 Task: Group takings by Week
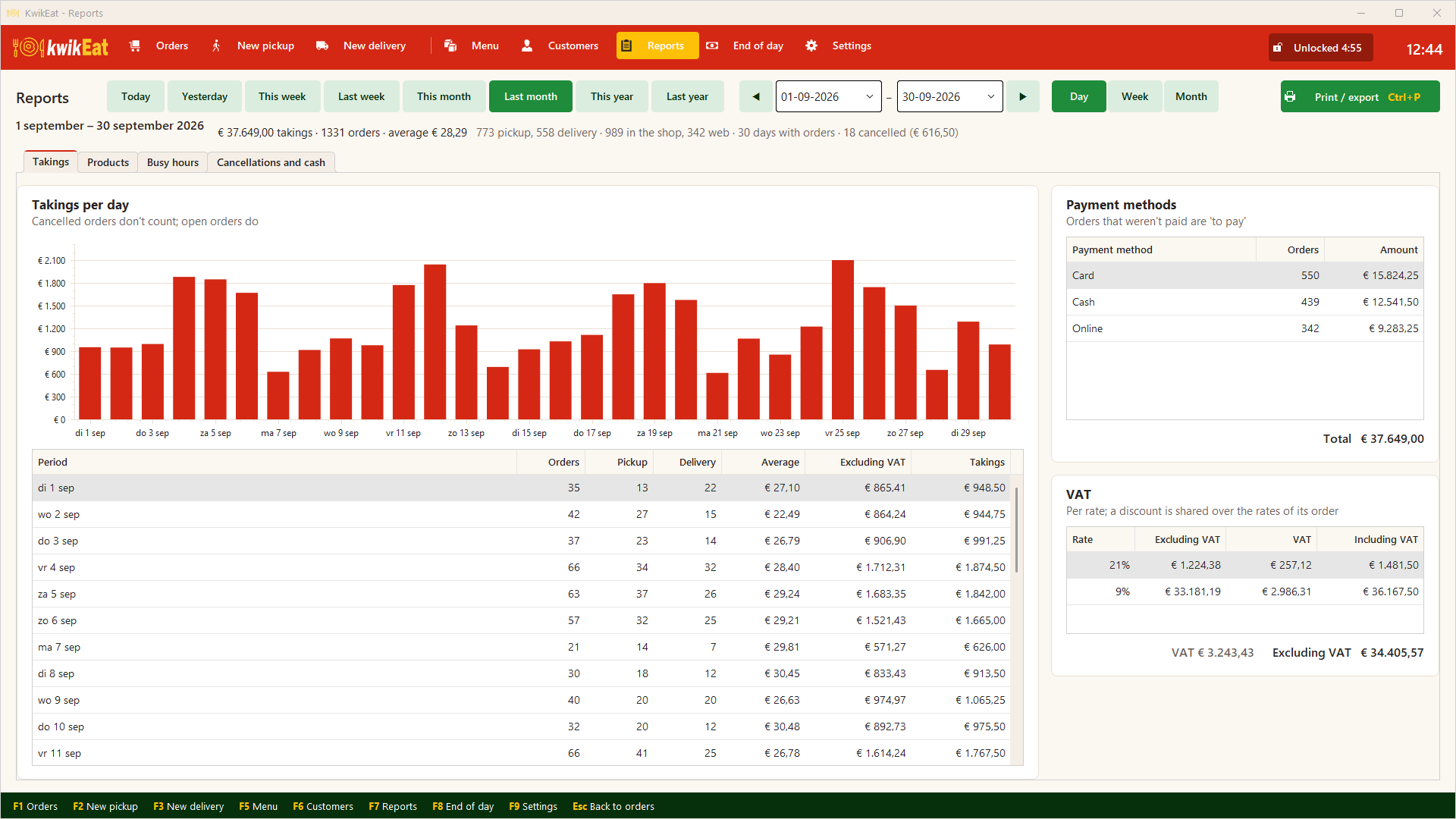pyautogui.click(x=1135, y=96)
